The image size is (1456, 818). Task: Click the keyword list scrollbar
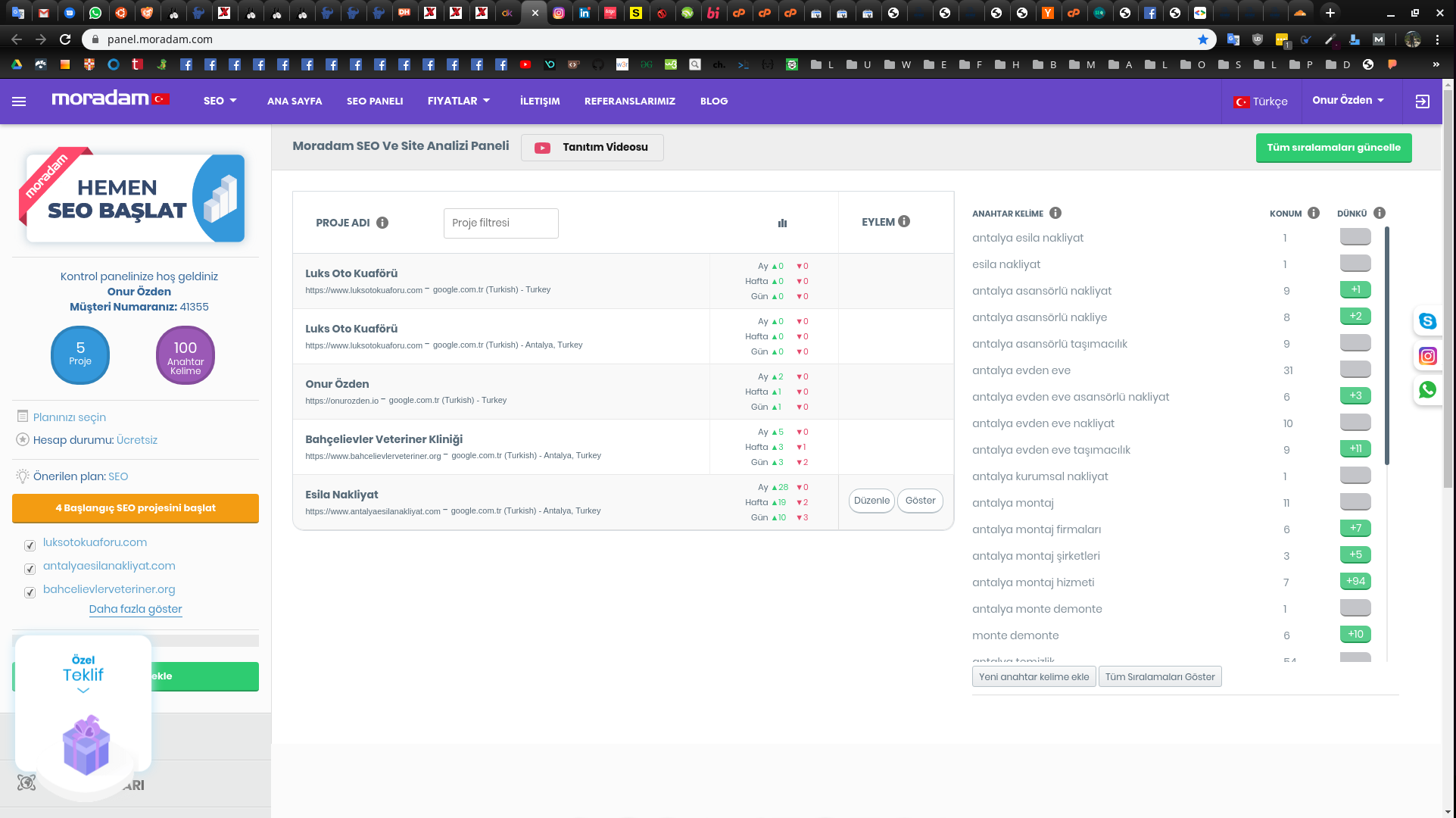pyautogui.click(x=1387, y=345)
